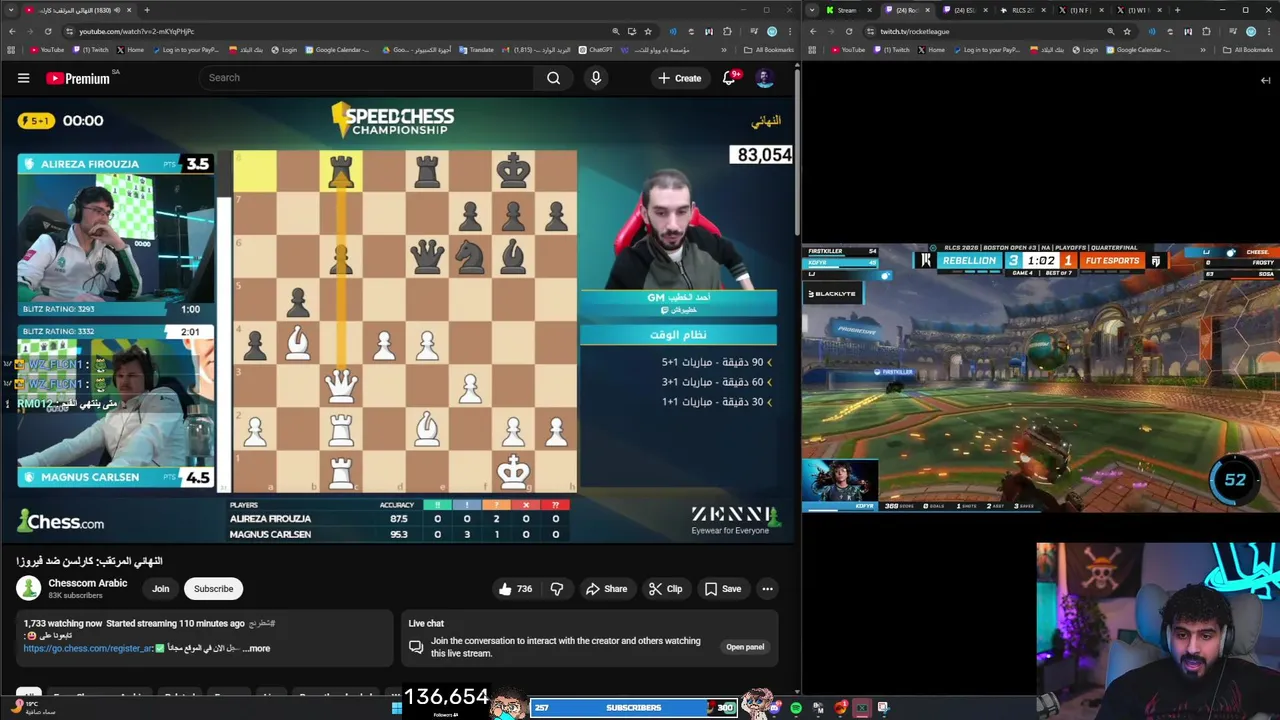Viewport: 1280px width, 720px height.
Task: Open the three-dot more actions menu
Action: [x=767, y=589]
